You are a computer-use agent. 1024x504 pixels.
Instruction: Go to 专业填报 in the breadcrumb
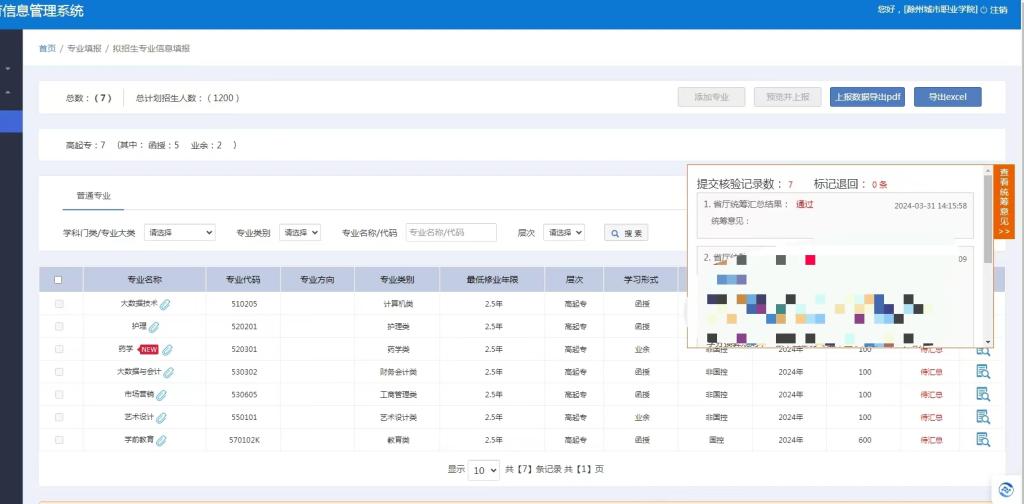tap(84, 48)
